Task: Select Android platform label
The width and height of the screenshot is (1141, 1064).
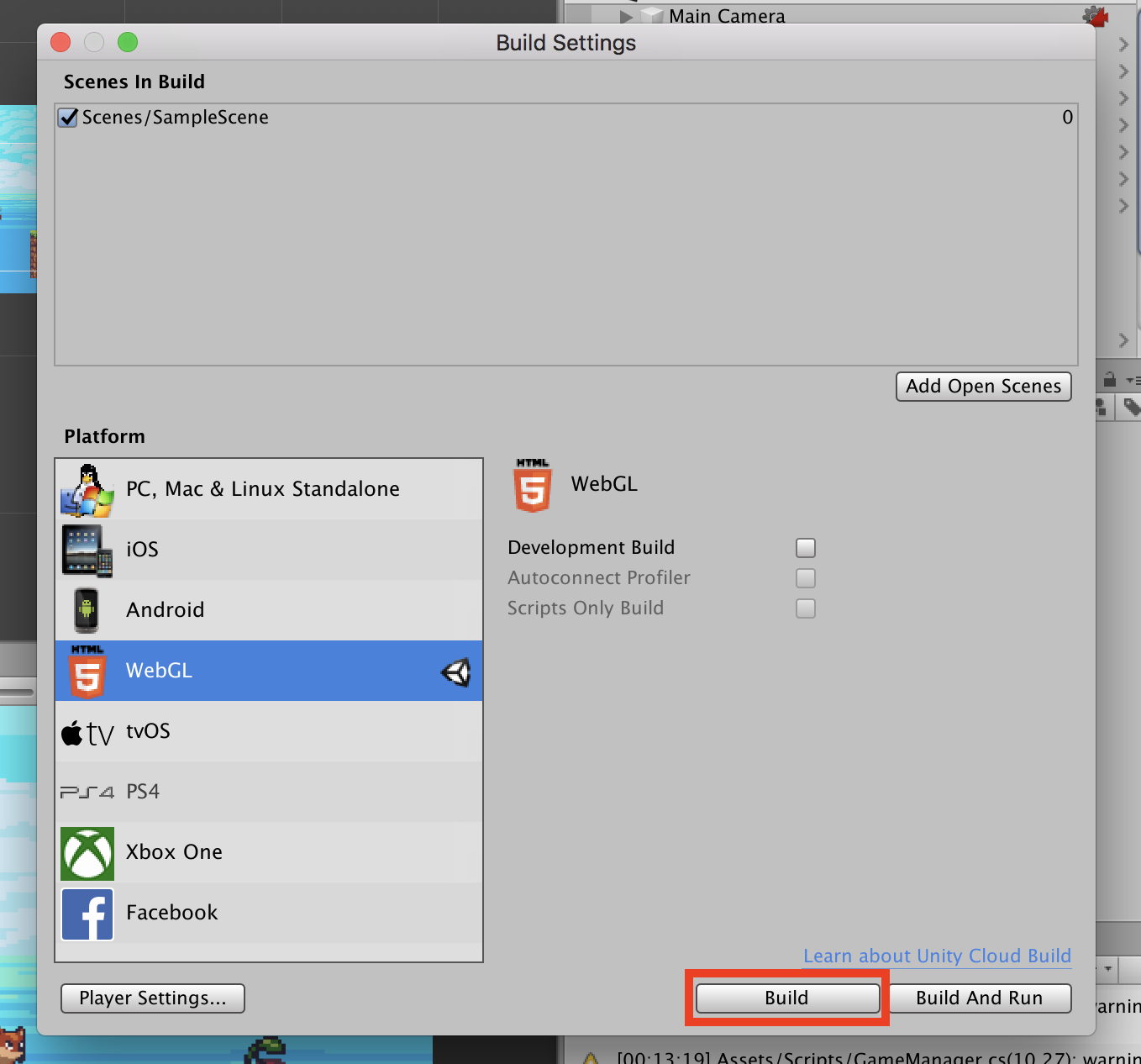Action: pyautogui.click(x=165, y=610)
